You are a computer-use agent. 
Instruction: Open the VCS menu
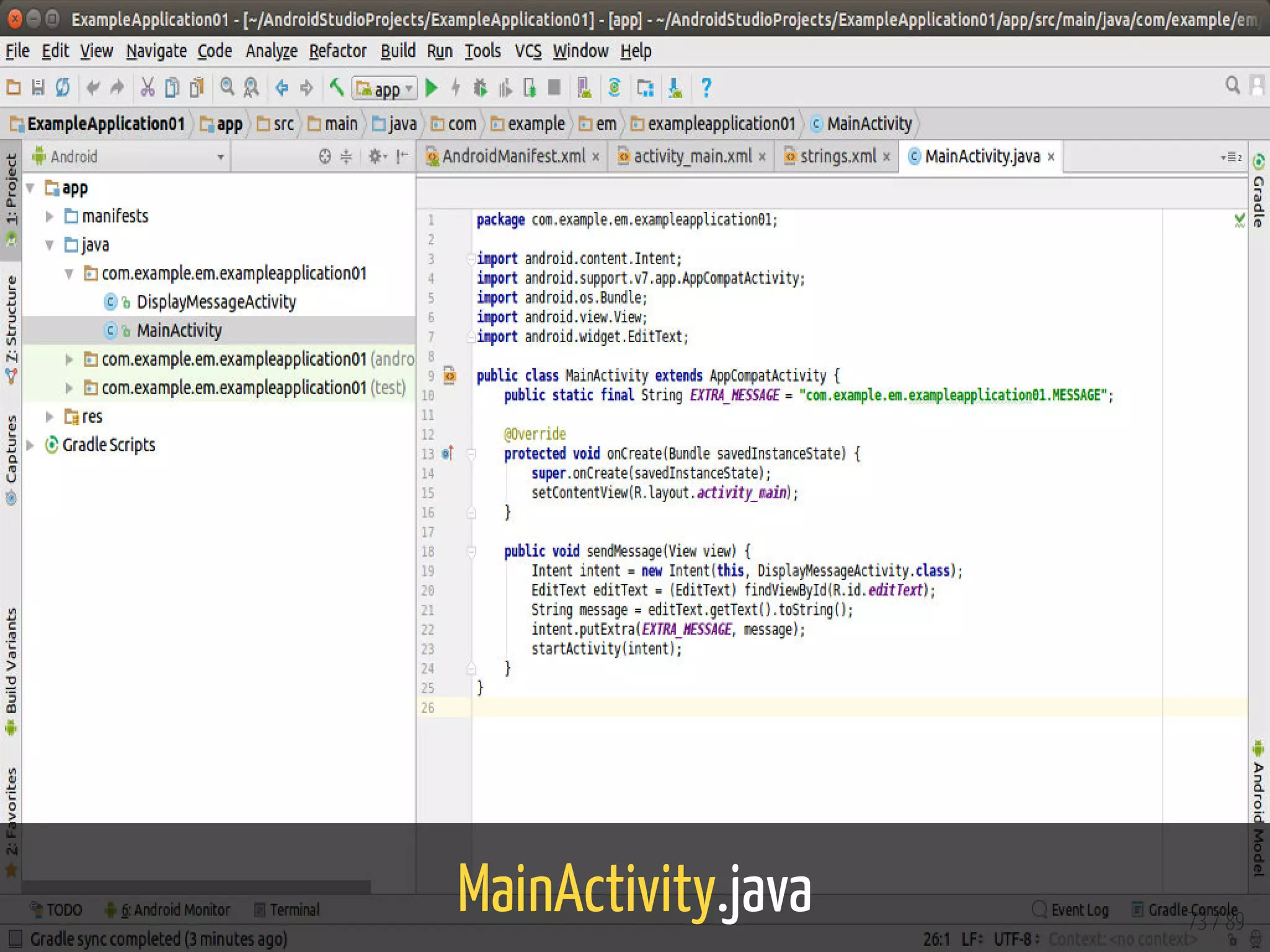coord(528,51)
